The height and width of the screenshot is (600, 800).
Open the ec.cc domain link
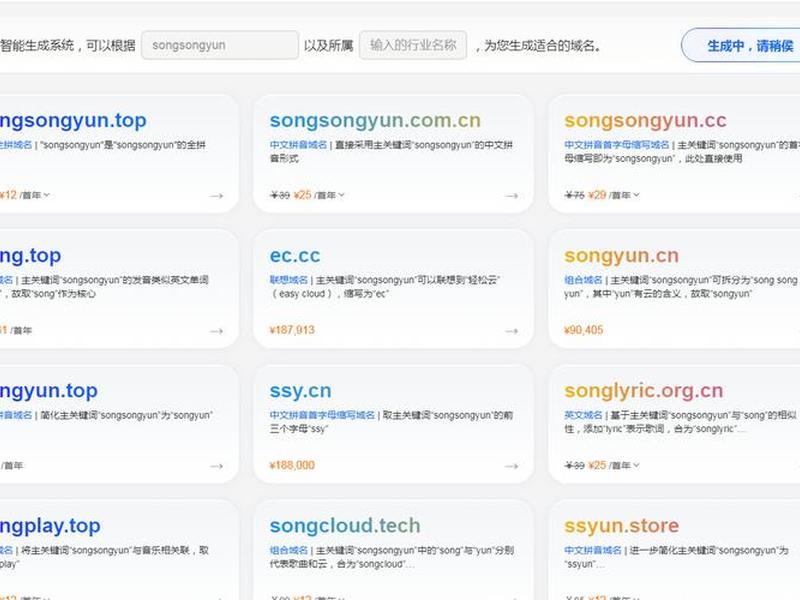(x=295, y=256)
